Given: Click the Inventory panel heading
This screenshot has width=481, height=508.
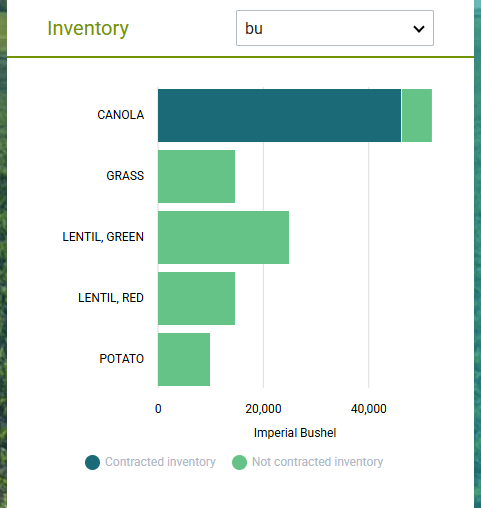Looking at the screenshot, I should point(88,28).
